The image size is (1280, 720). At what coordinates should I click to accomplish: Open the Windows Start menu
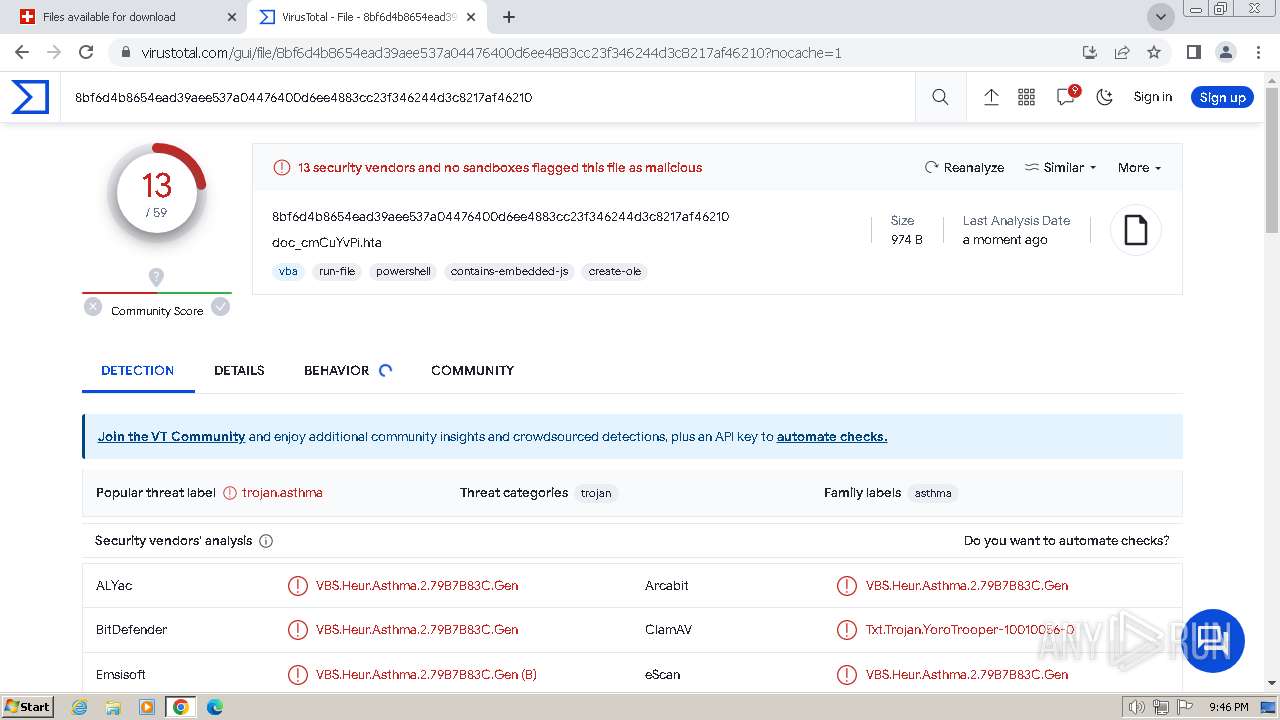click(27, 706)
